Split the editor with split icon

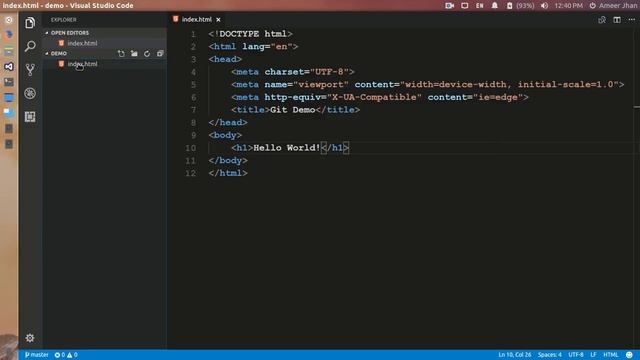point(617,20)
